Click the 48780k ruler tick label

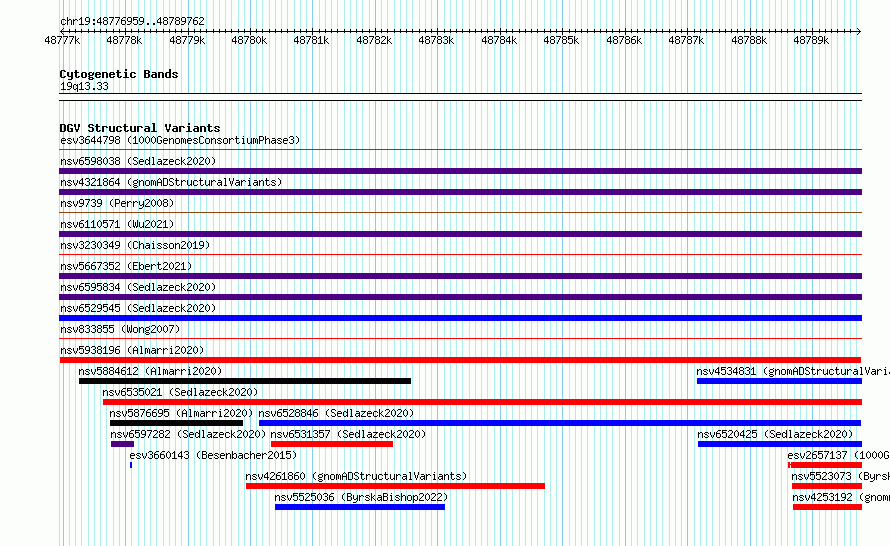click(x=249, y=40)
